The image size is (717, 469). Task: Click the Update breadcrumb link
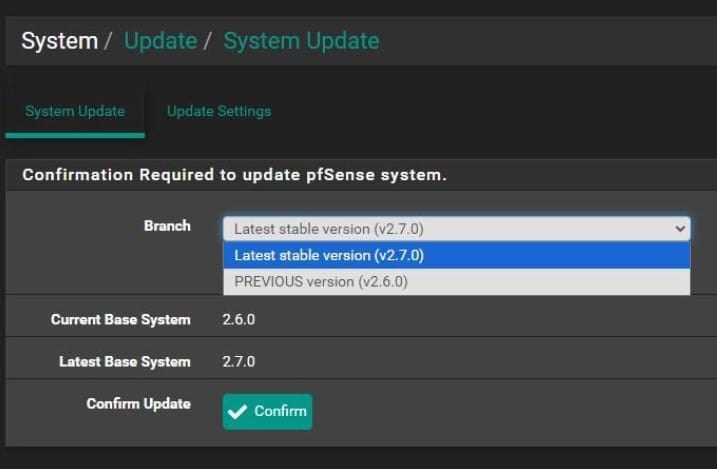160,41
